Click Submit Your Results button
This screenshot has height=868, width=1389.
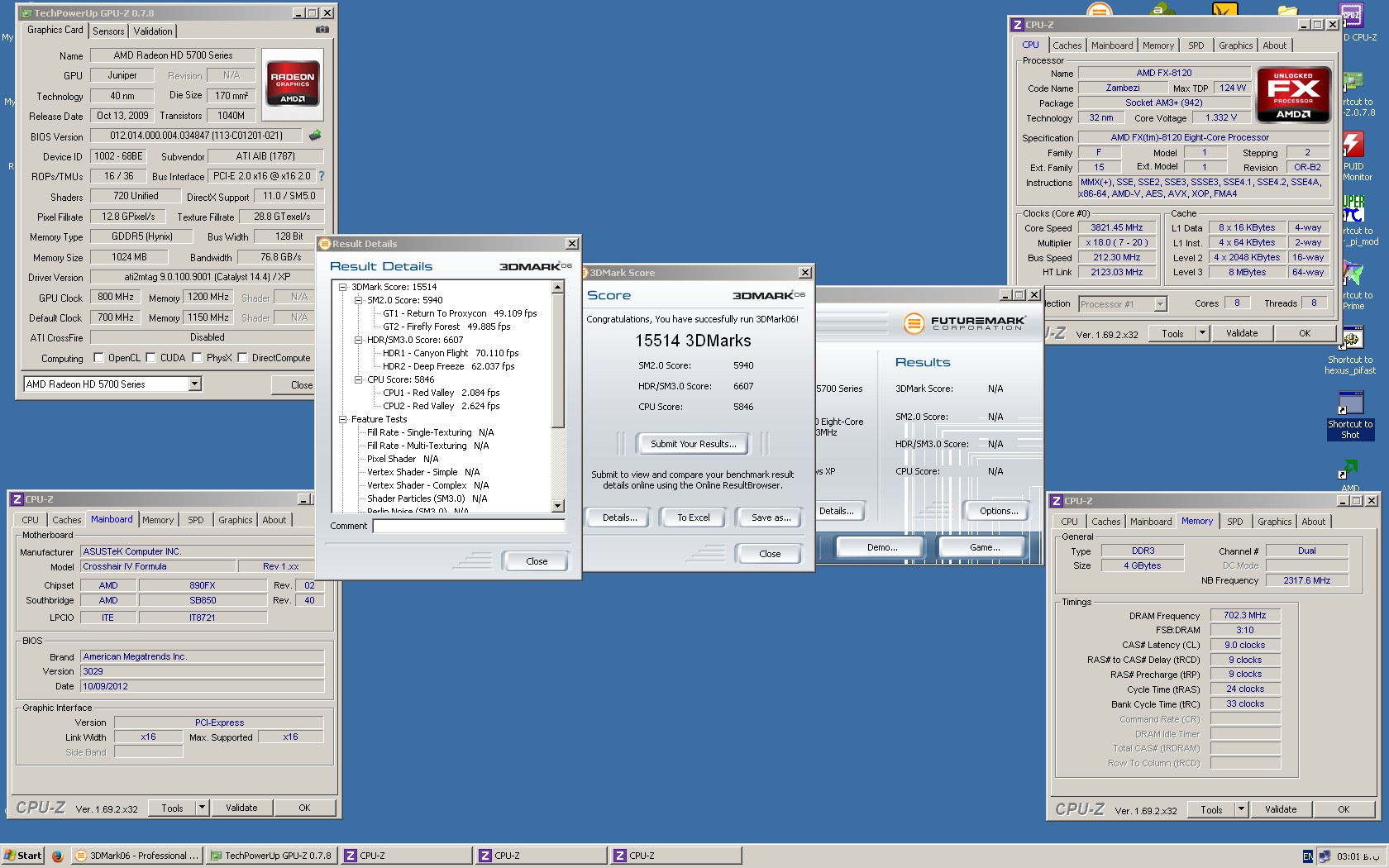(693, 444)
